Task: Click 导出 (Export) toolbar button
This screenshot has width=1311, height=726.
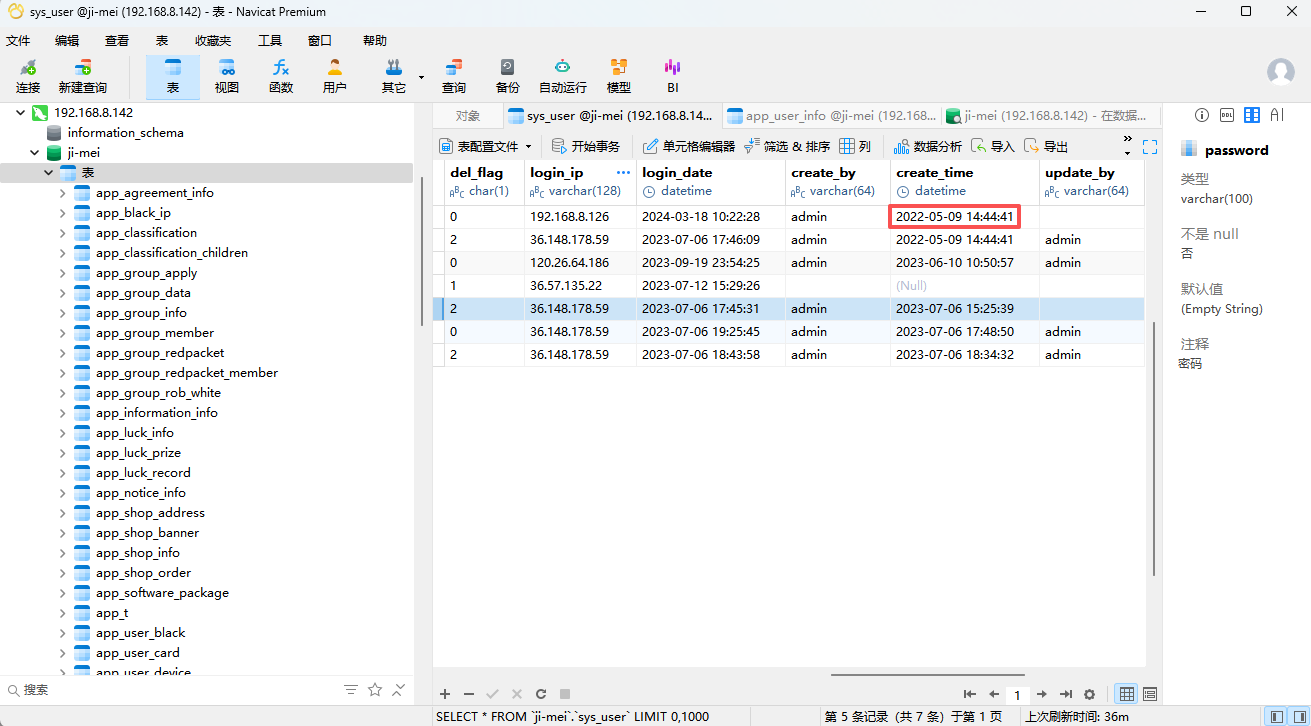Action: (x=1046, y=146)
